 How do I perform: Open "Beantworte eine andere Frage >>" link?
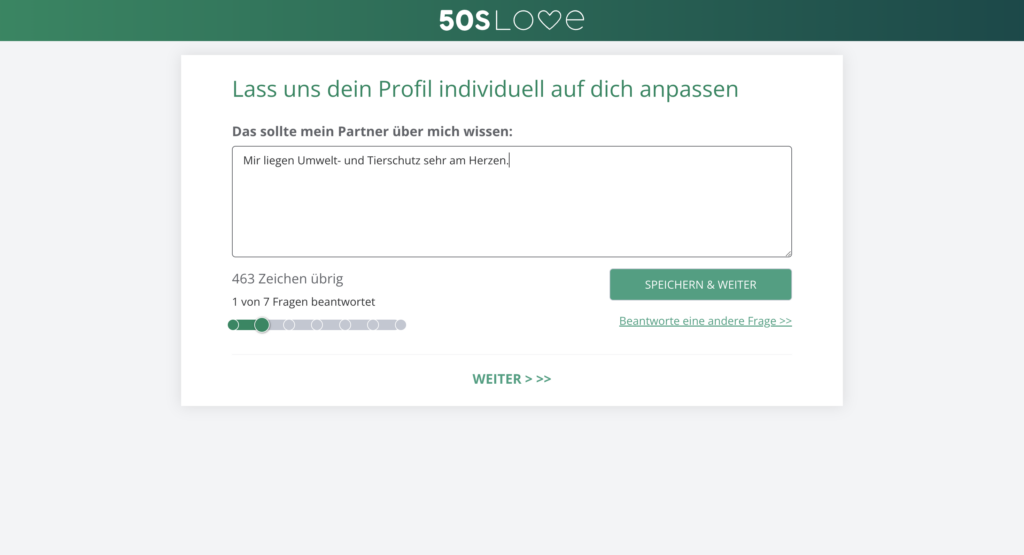click(x=705, y=321)
